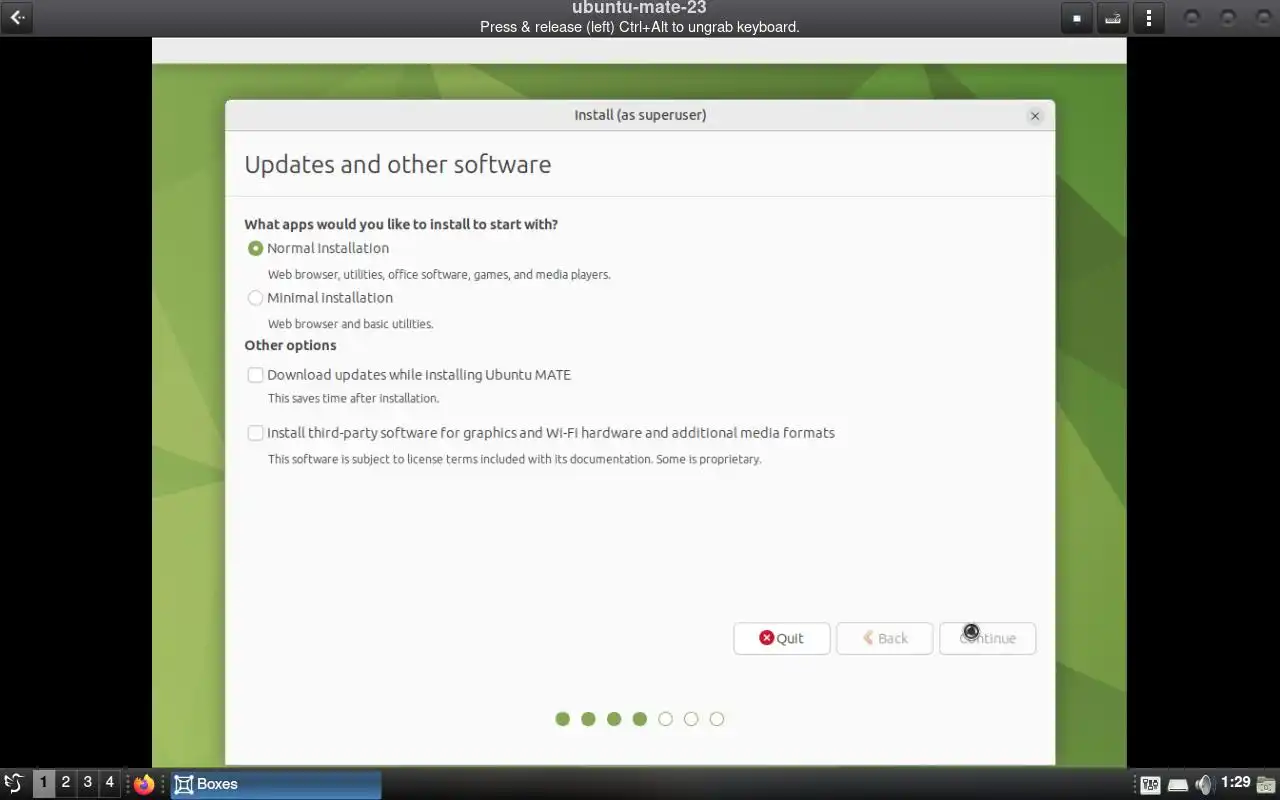
Task: Click the grayed Back button
Action: pyautogui.click(x=884, y=638)
